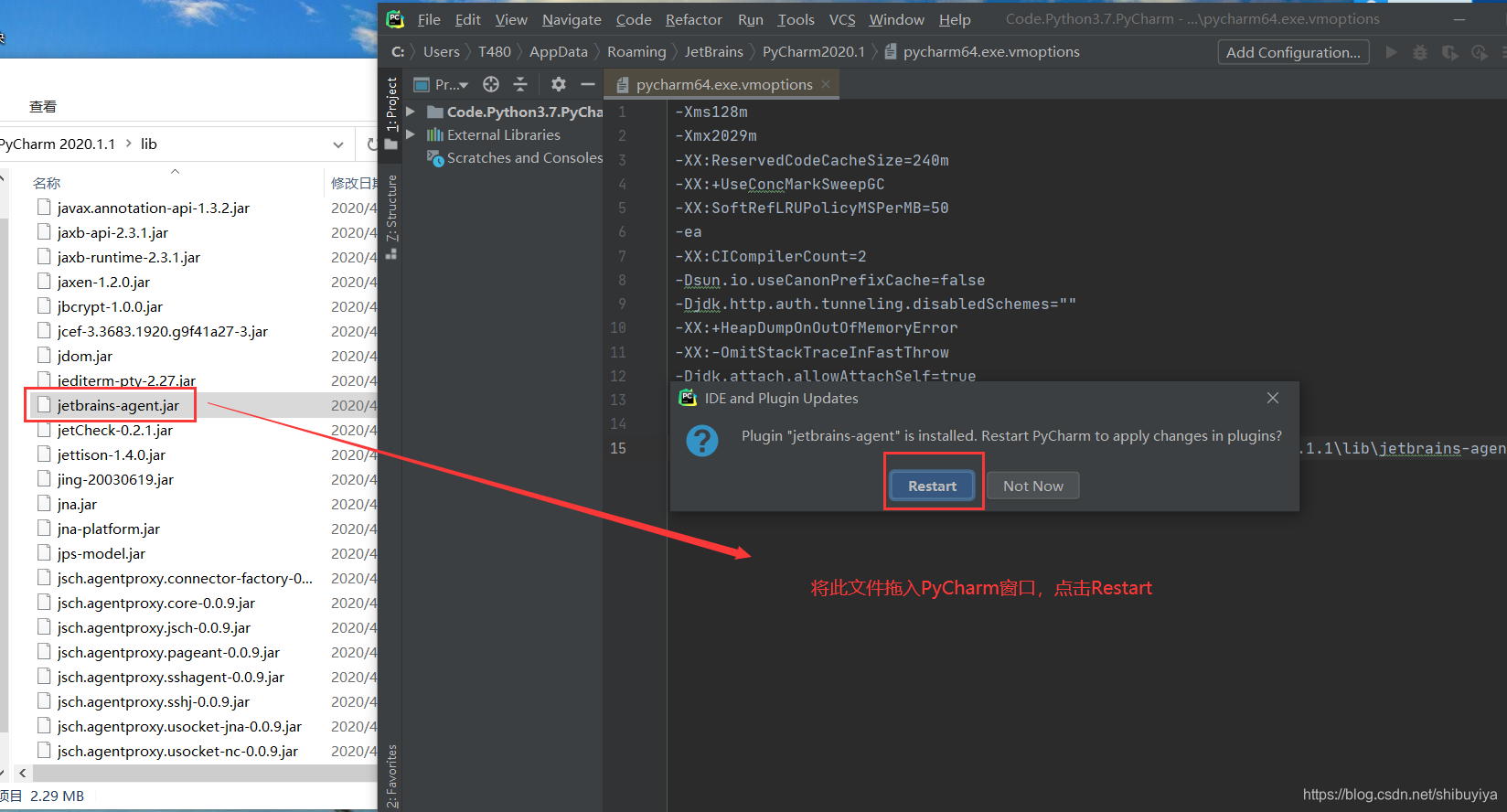Click T480 in the breadcrumb path
Screen dimensions: 1507x812
click(495, 52)
